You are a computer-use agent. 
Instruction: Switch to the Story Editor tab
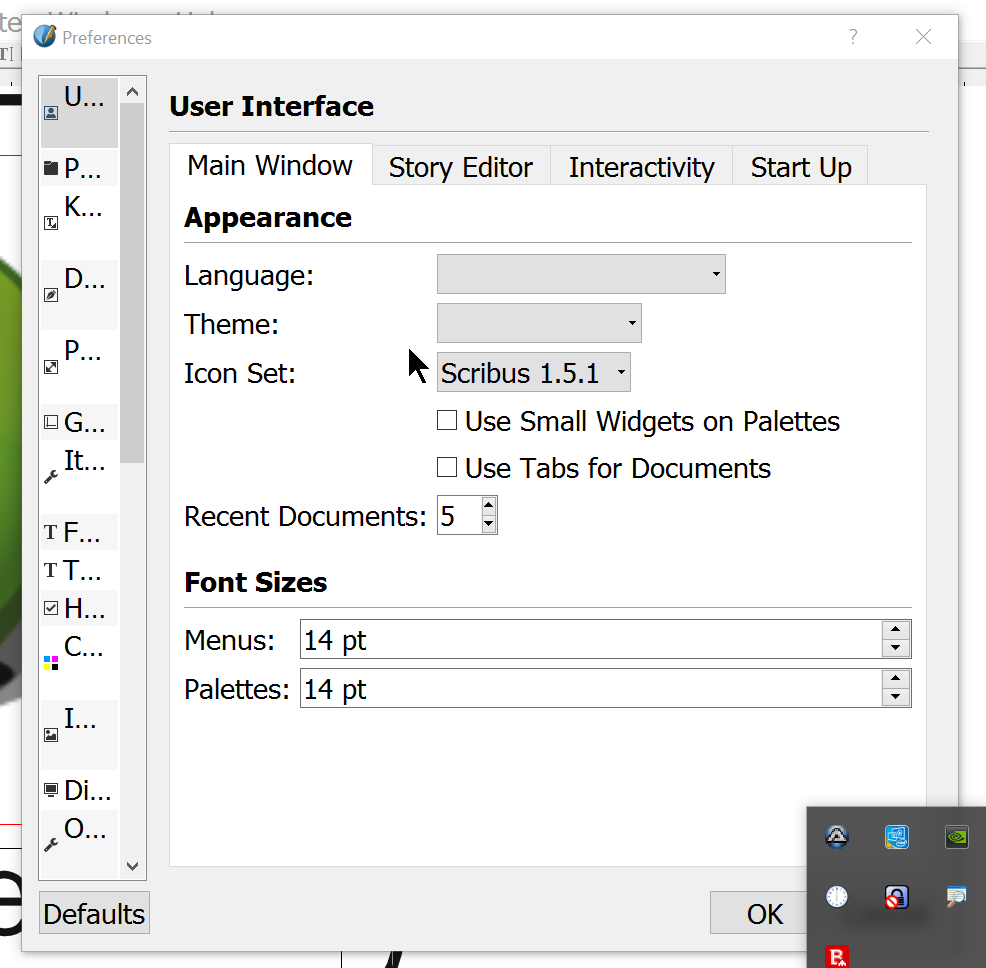[460, 167]
